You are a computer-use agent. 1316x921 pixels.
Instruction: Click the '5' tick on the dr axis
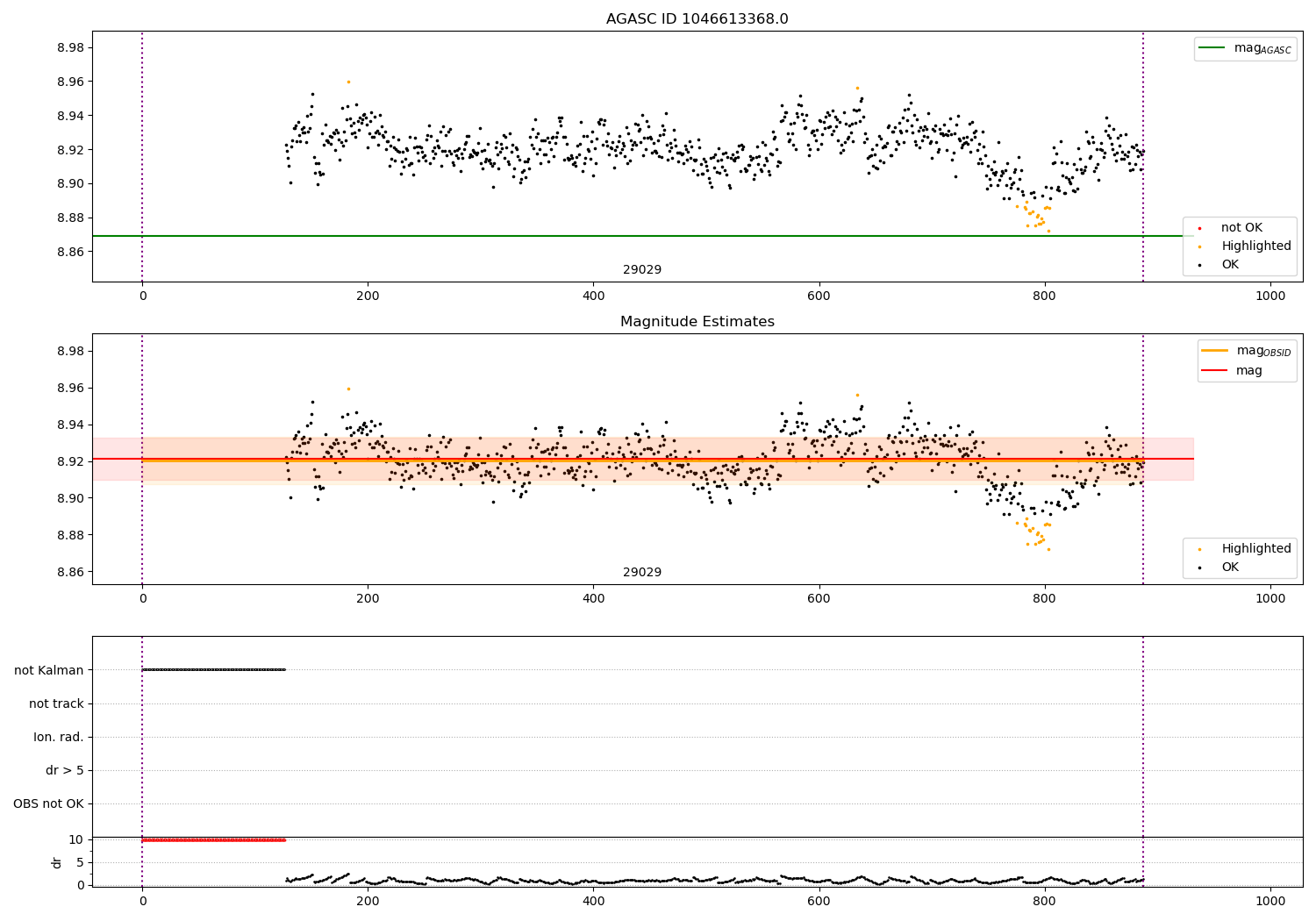coord(81,862)
